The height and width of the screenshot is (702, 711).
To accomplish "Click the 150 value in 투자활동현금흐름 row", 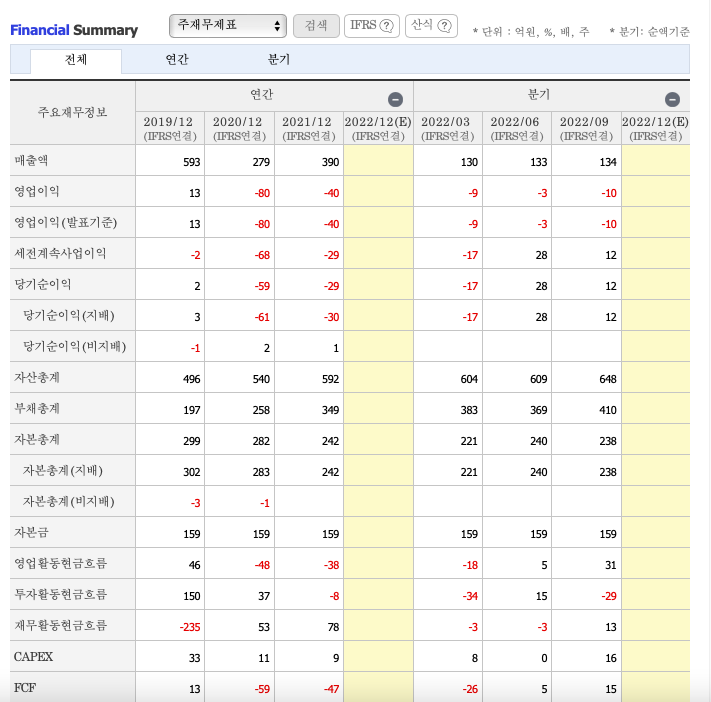I will click(x=192, y=596).
